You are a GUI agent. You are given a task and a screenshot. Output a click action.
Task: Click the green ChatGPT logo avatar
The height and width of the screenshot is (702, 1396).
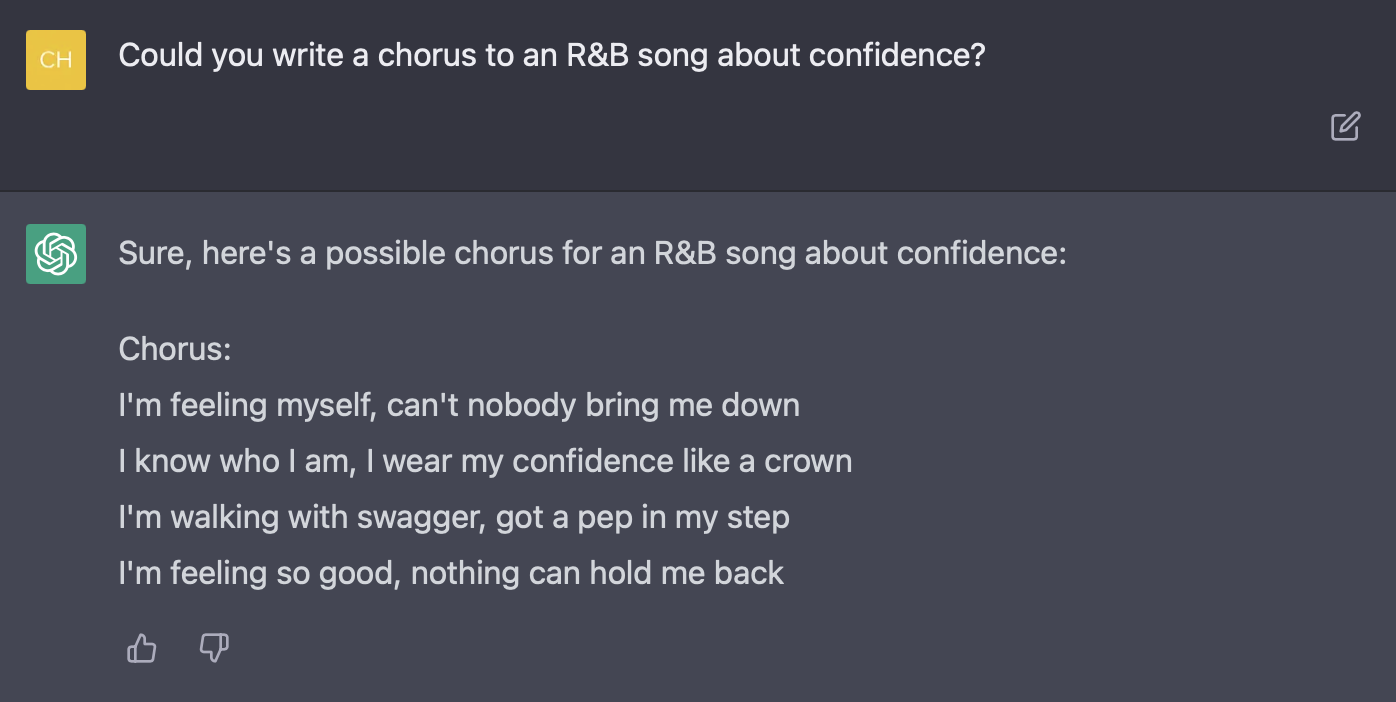click(x=56, y=254)
